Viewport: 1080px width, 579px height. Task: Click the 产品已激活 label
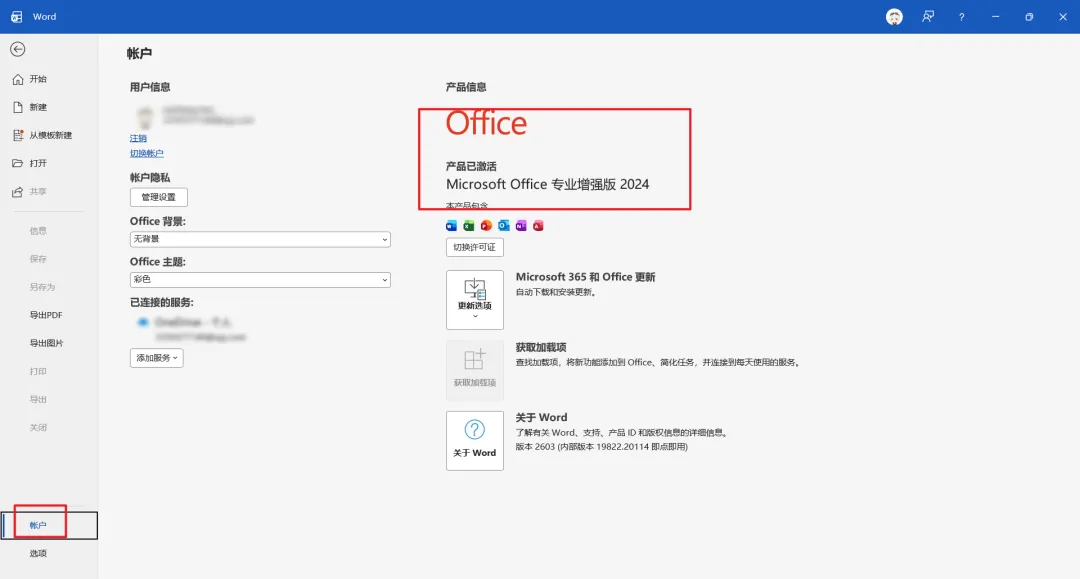pyautogui.click(x=471, y=166)
